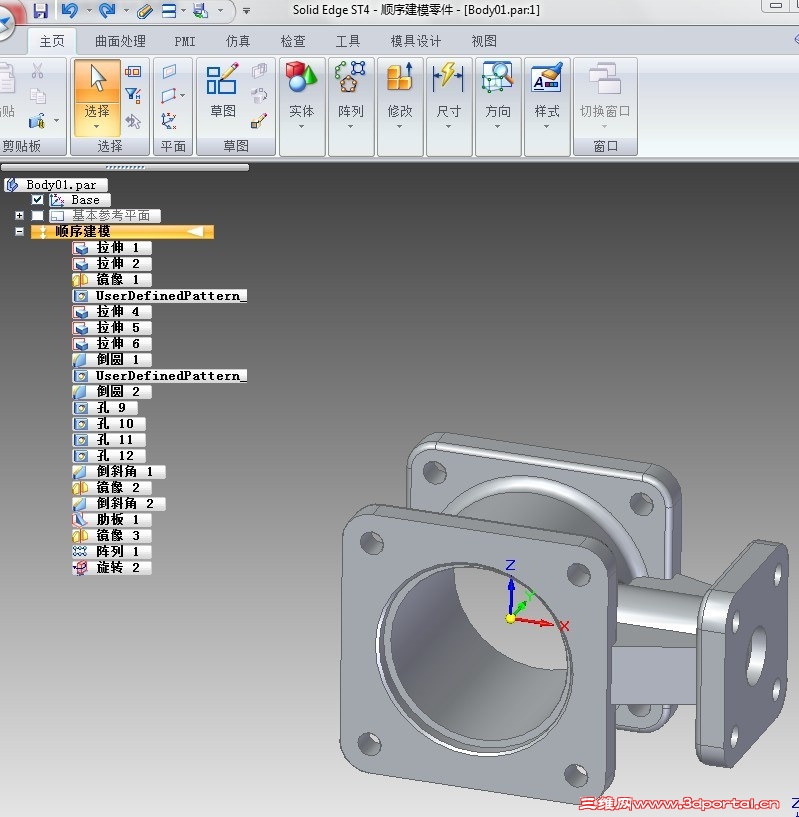799x817 pixels.
Task: Select the 拉伸 6 feature
Action: pyautogui.click(x=112, y=344)
